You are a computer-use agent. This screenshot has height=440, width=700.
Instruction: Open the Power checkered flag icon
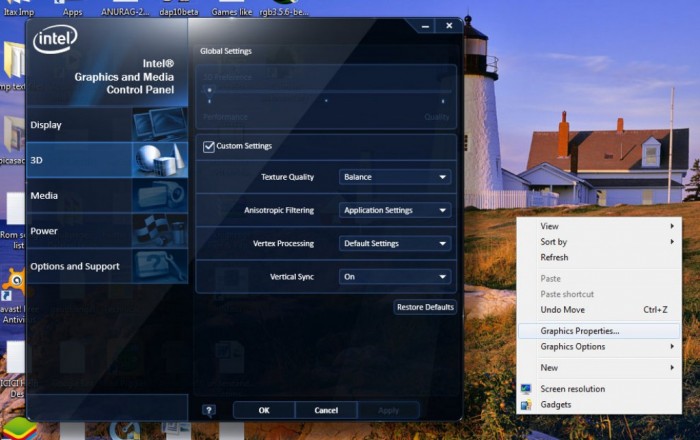click(x=159, y=231)
